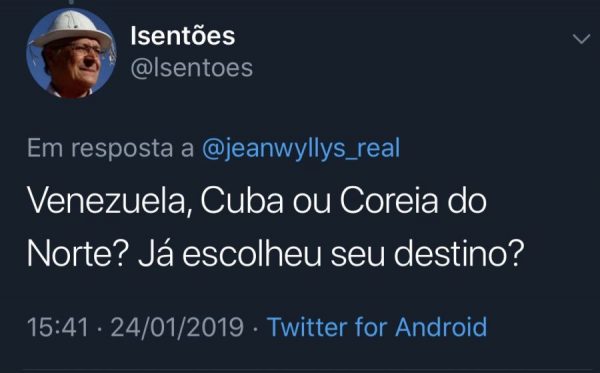Screen dimensions: 600x373
Task: Visit the @jeanwyllys_real mentioned profile
Action: [301, 148]
